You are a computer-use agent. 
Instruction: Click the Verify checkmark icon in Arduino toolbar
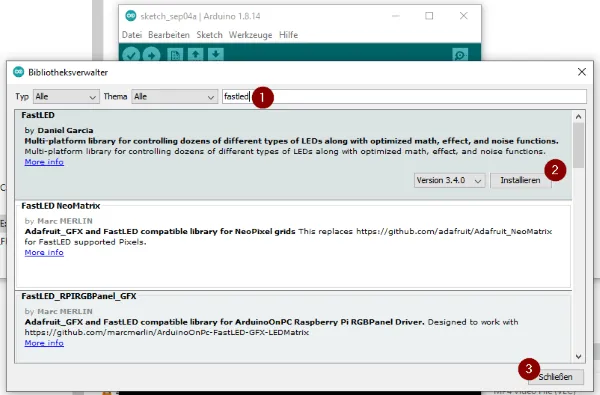[131, 55]
